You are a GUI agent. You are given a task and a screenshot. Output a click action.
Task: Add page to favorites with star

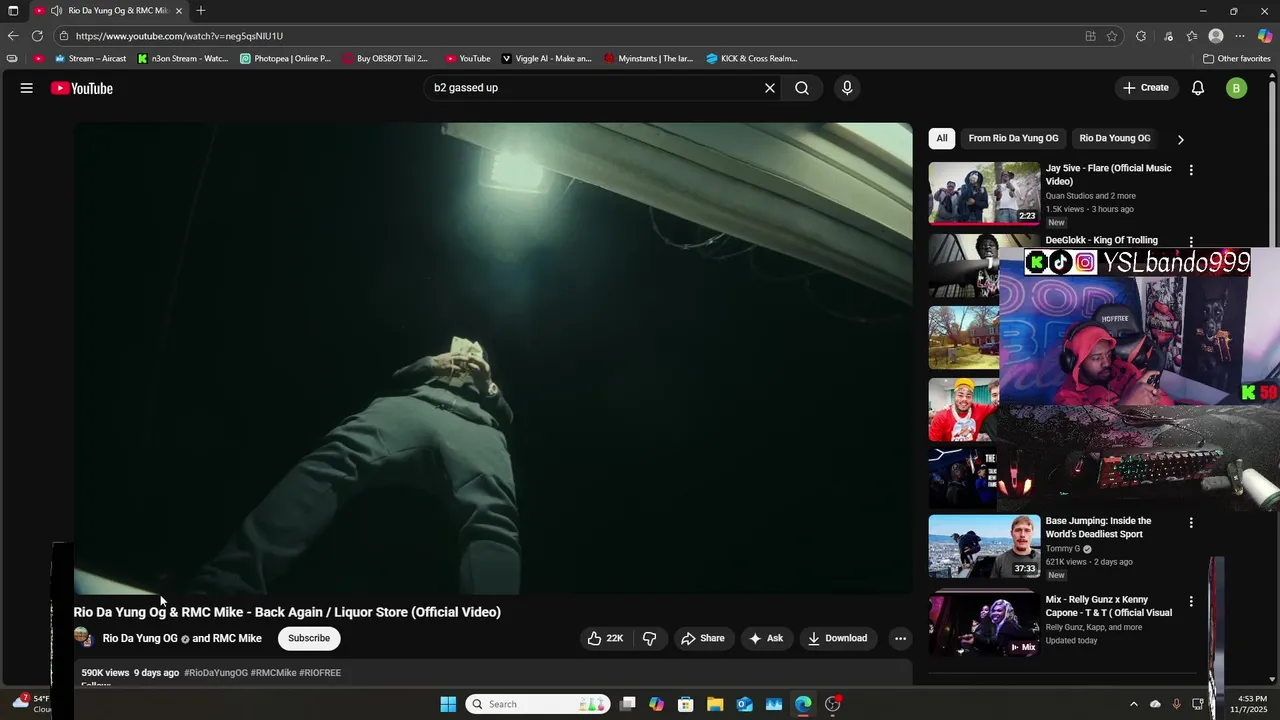point(1112,36)
